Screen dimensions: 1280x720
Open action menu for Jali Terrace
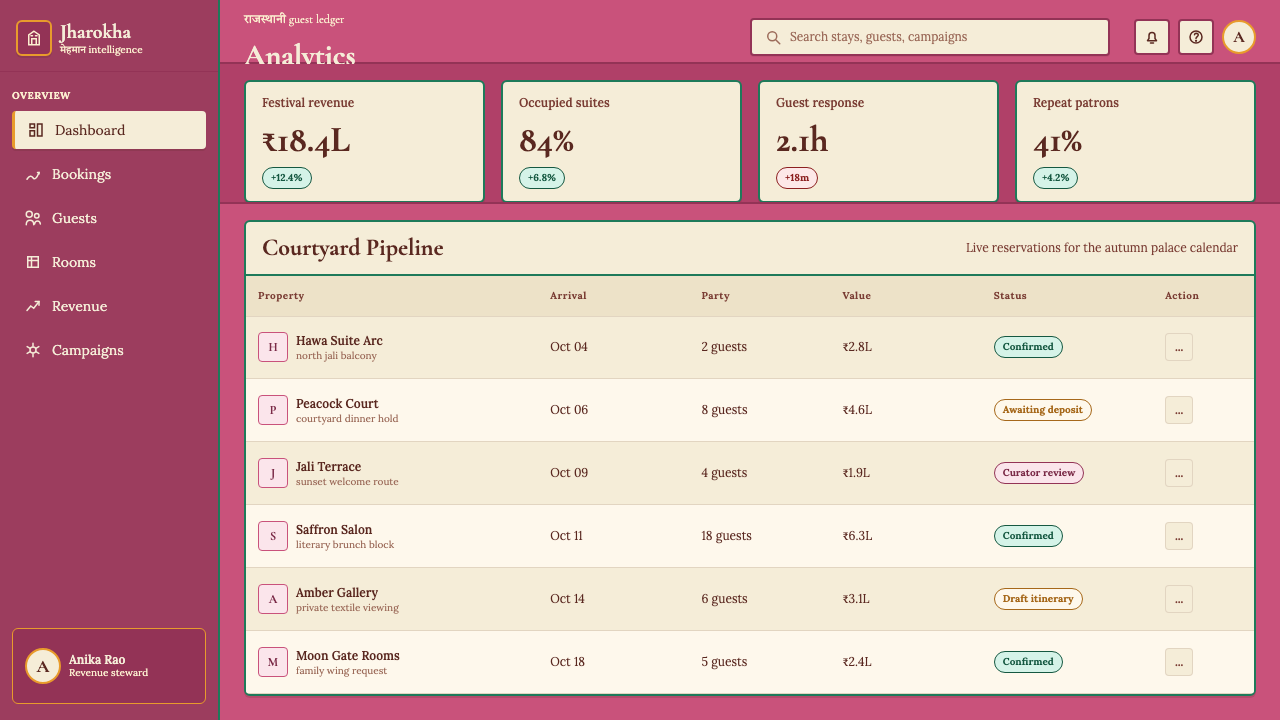(x=1179, y=473)
